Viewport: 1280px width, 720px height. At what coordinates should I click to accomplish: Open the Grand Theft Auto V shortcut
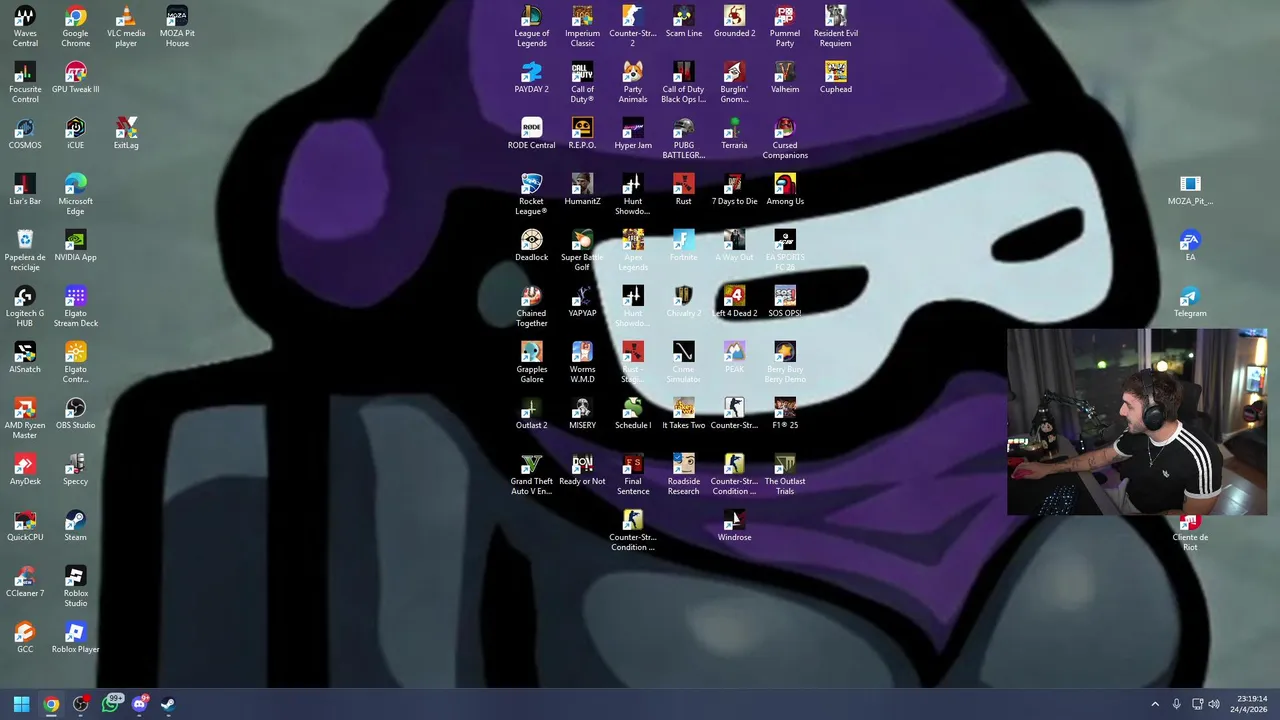pos(532,474)
